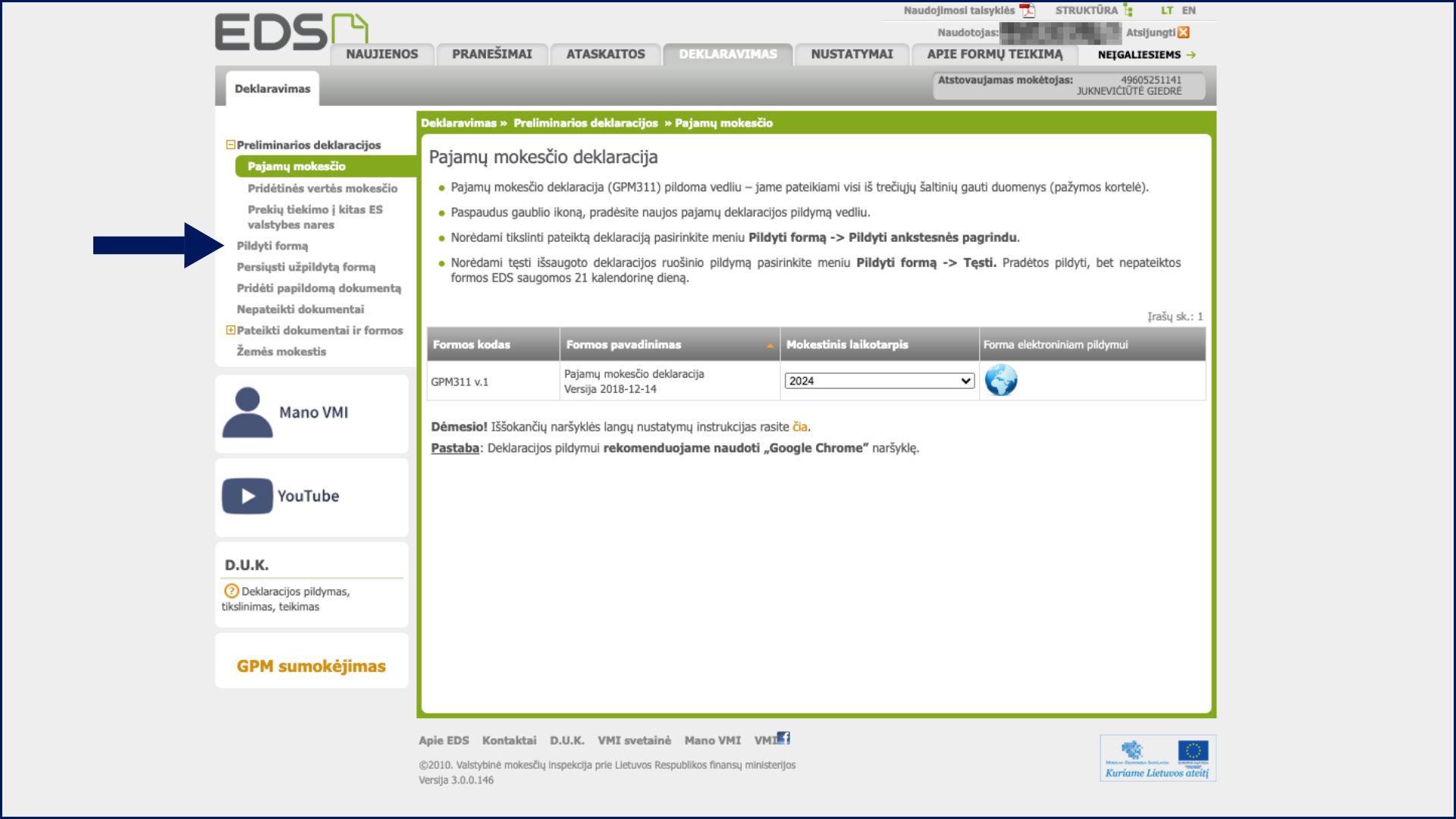The height and width of the screenshot is (819, 1456).
Task: Expand Pateikti dokumentai ir formos node
Action: 231,330
